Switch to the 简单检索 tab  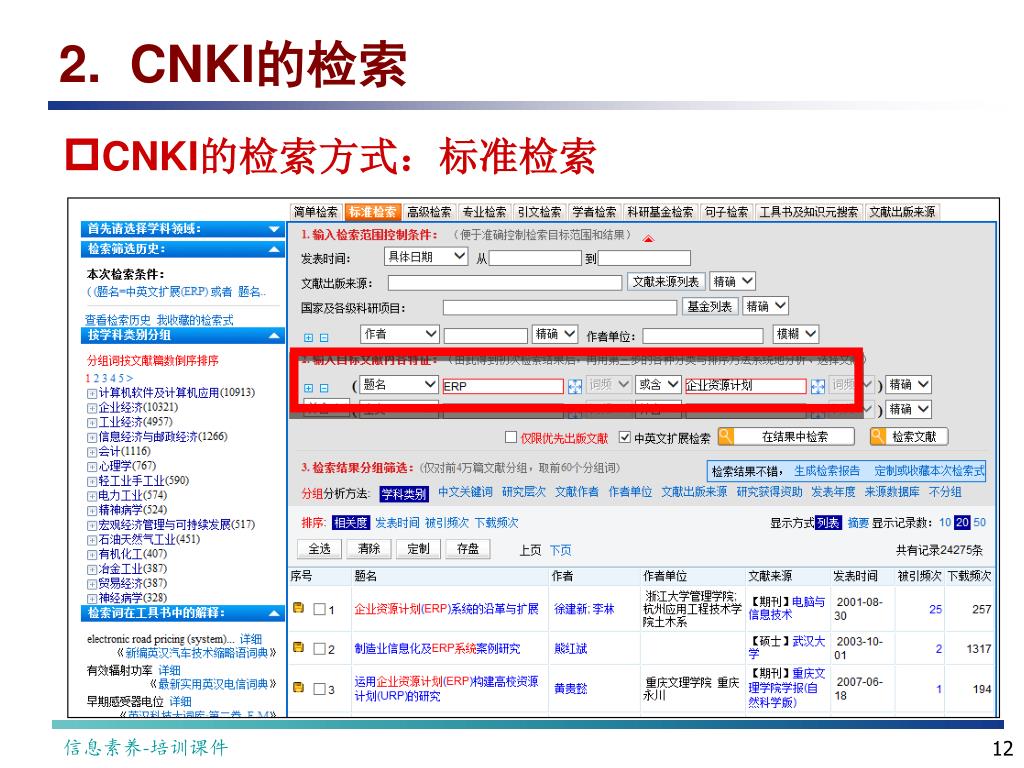316,212
